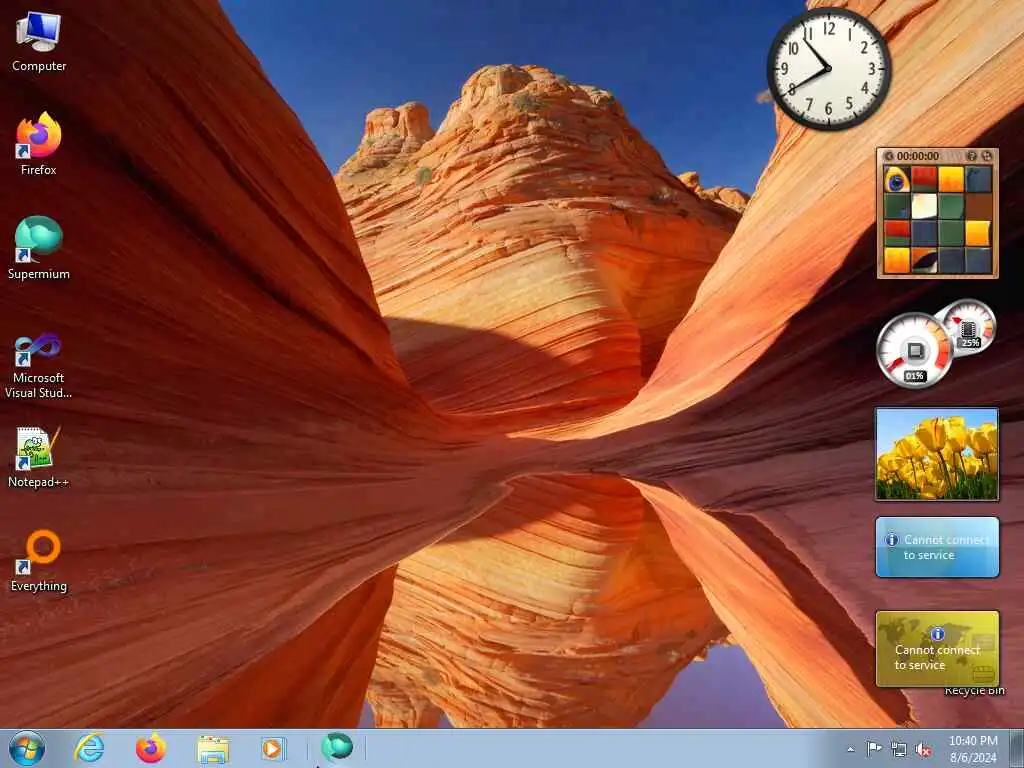This screenshot has height=768, width=1024.
Task: Select the Microsoft Visual Studio shortcut
Action: coord(39,366)
